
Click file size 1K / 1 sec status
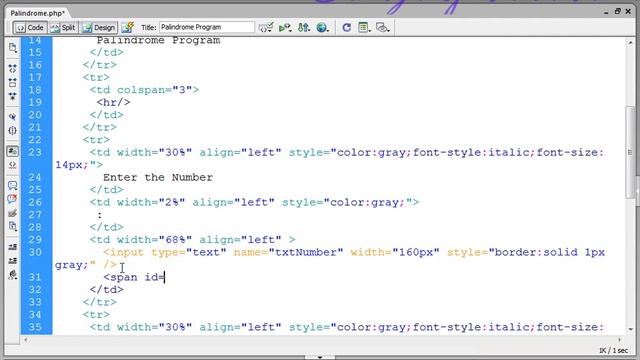click(613, 350)
